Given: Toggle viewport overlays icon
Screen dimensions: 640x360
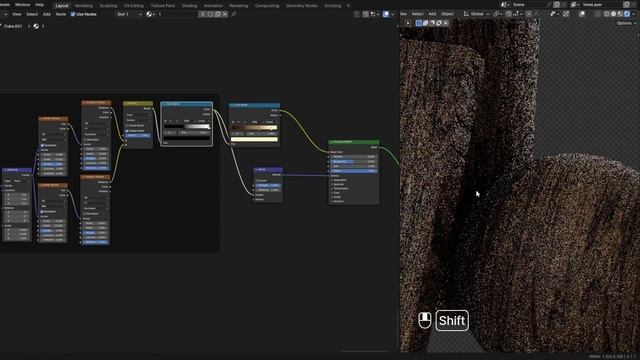Looking at the screenshot, I should coord(582,14).
